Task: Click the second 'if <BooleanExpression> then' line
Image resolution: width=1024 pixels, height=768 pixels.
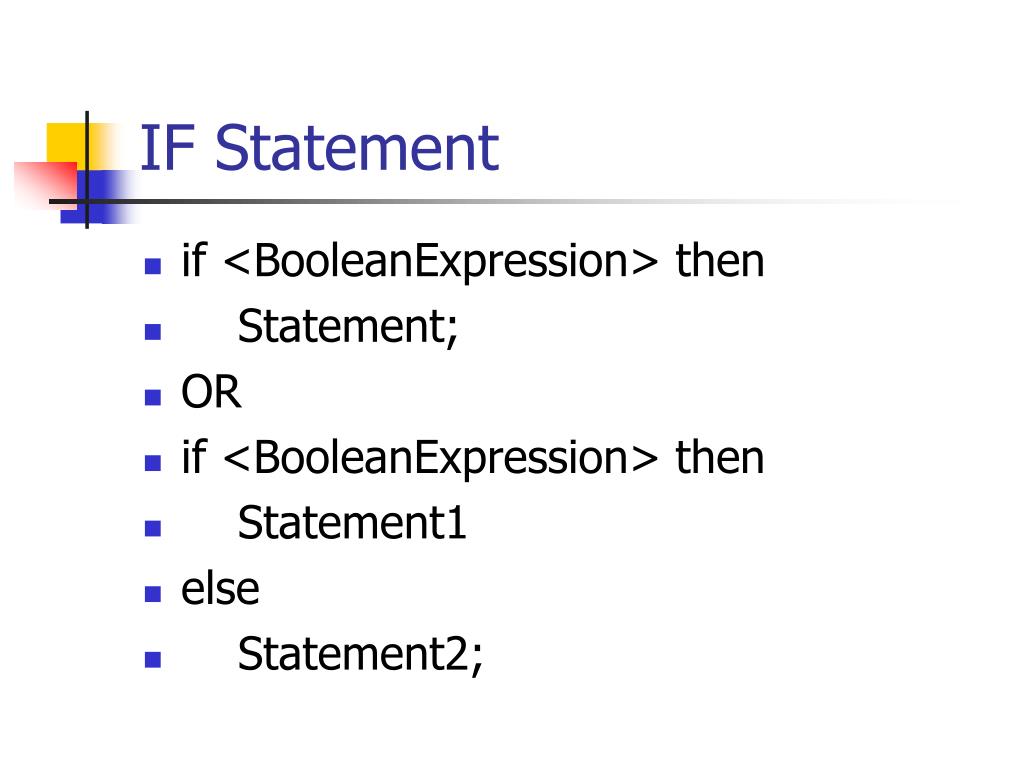Action: point(473,458)
